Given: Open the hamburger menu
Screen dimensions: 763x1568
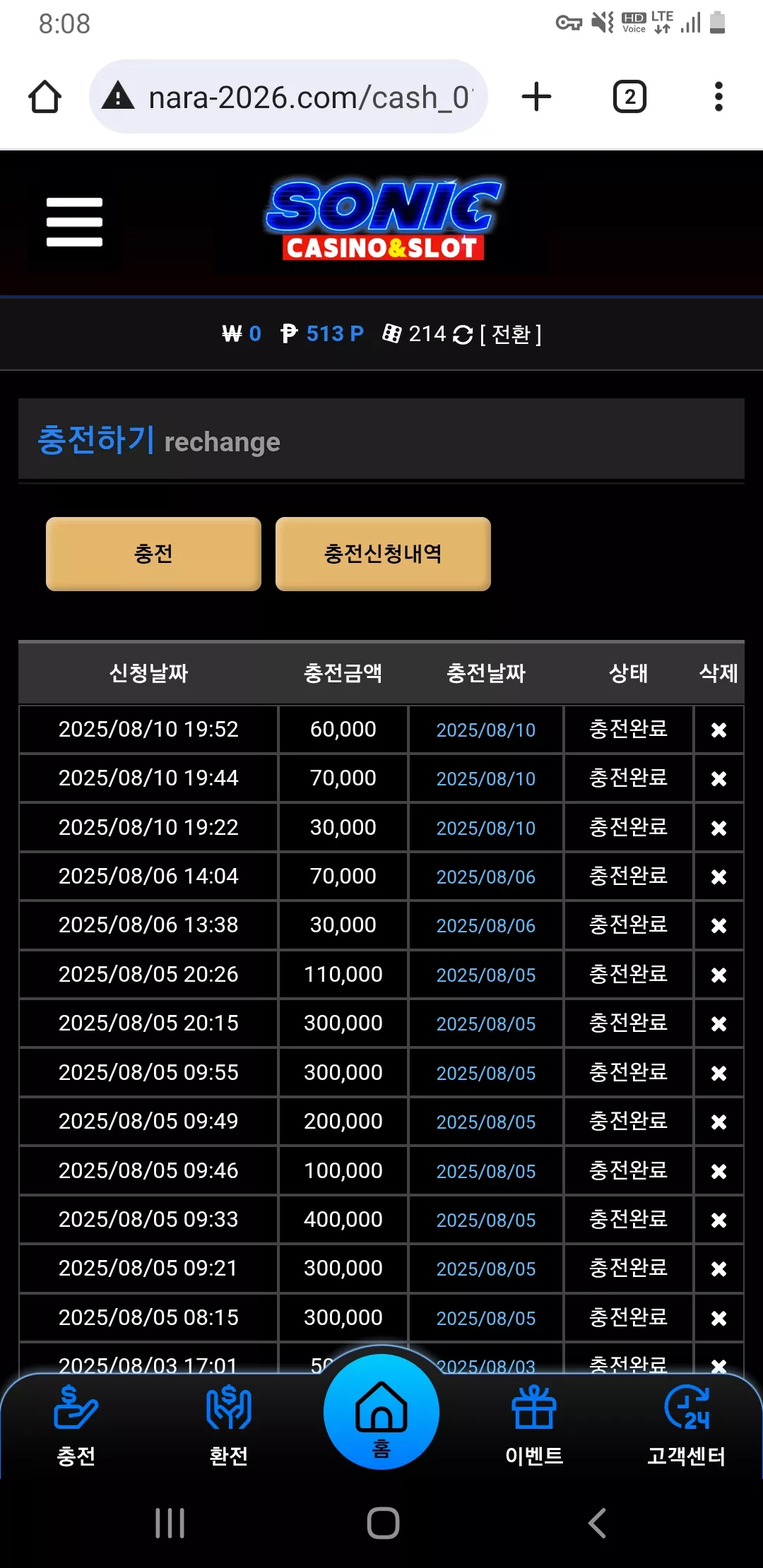Looking at the screenshot, I should tap(74, 222).
